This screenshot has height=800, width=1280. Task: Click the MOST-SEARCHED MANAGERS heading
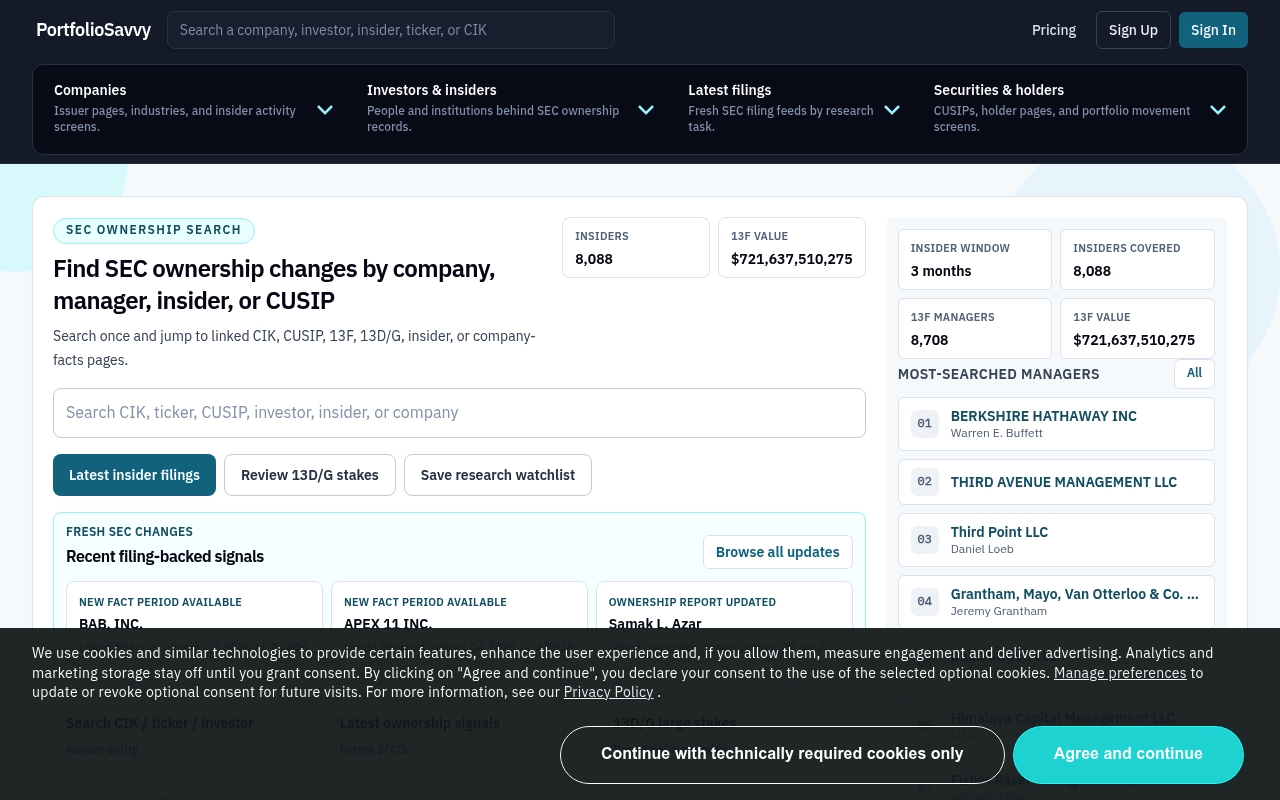tap(999, 374)
